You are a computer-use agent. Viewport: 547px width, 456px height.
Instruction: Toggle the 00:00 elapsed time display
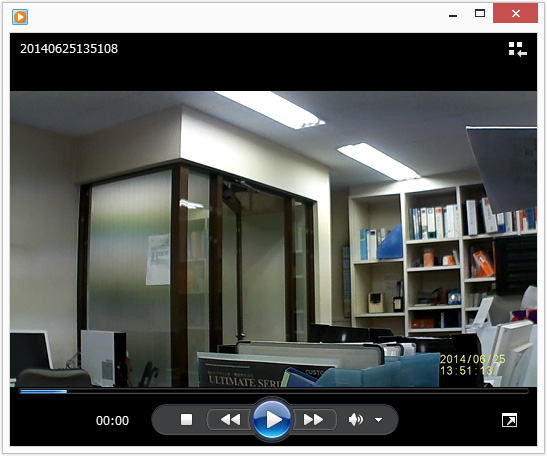click(x=112, y=420)
